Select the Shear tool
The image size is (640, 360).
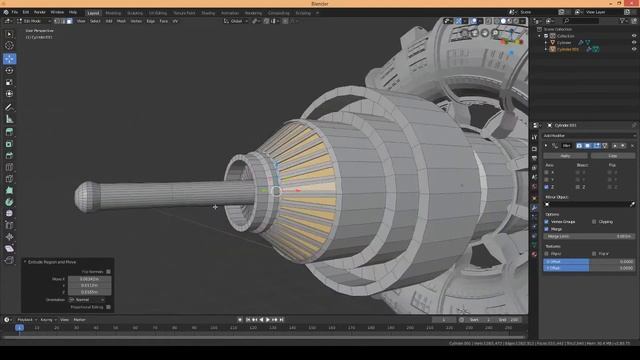9,249
